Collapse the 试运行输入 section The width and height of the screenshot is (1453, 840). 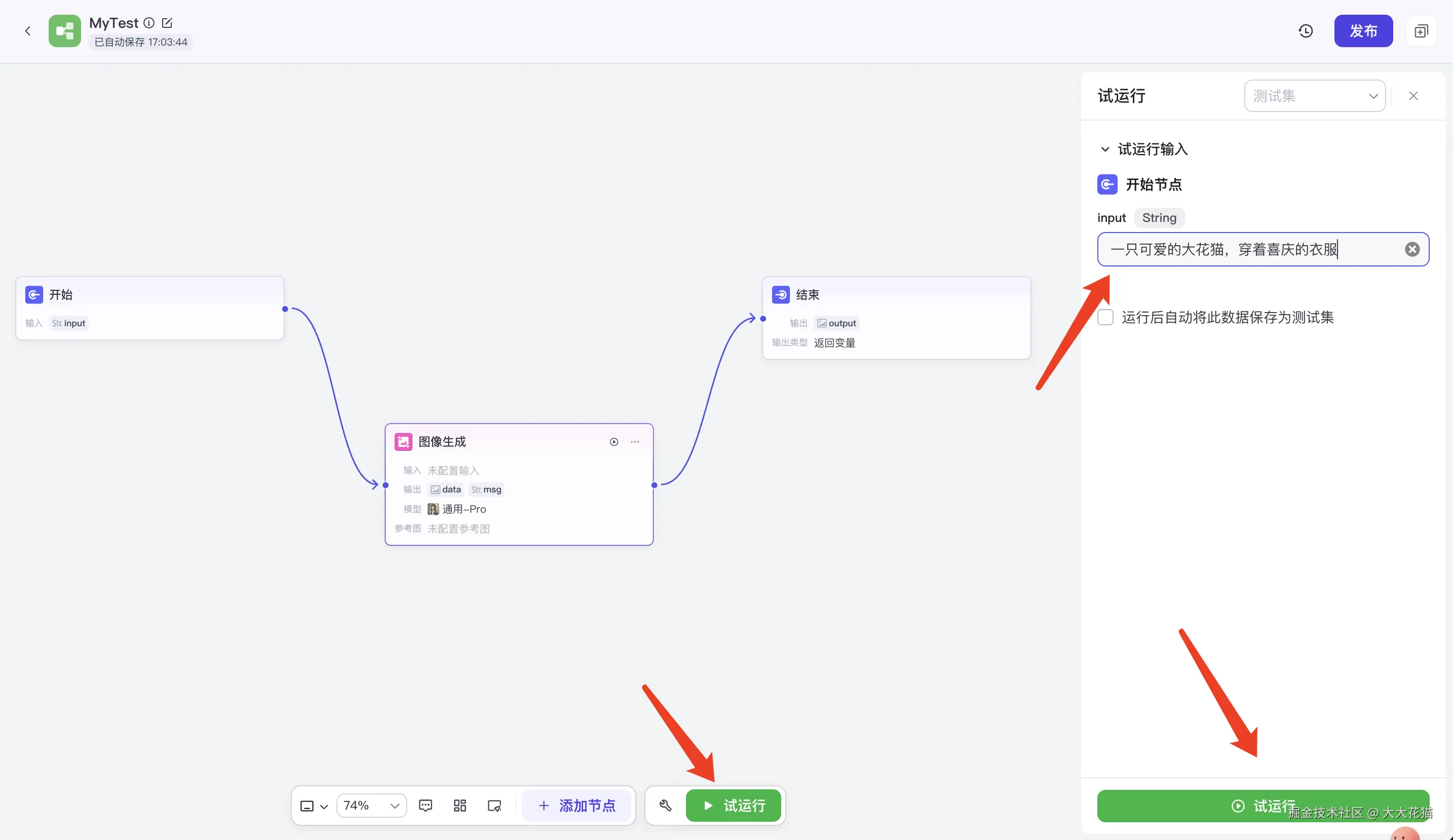point(1105,149)
